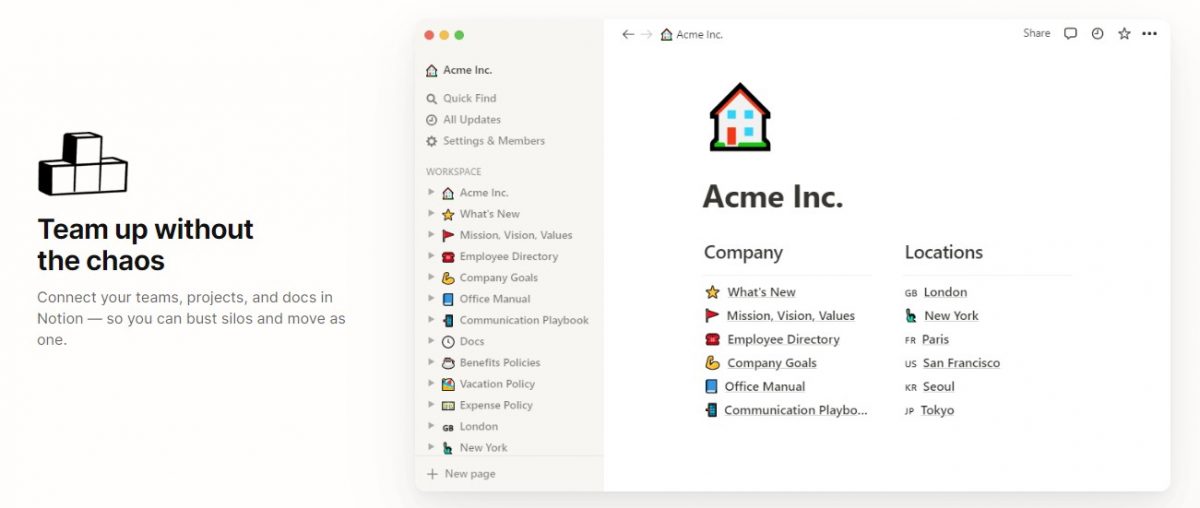The height and width of the screenshot is (508, 1200).
Task: Click the blue book icon beside Office Manual in sidebar
Action: (448, 299)
